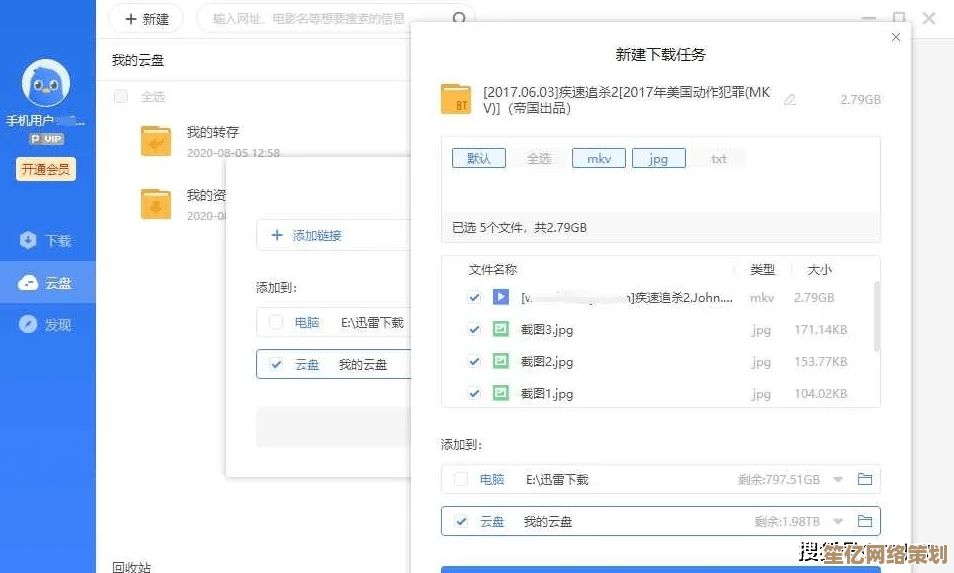Click the VIP badge under username
This screenshot has width=954, height=573.
pos(47,139)
